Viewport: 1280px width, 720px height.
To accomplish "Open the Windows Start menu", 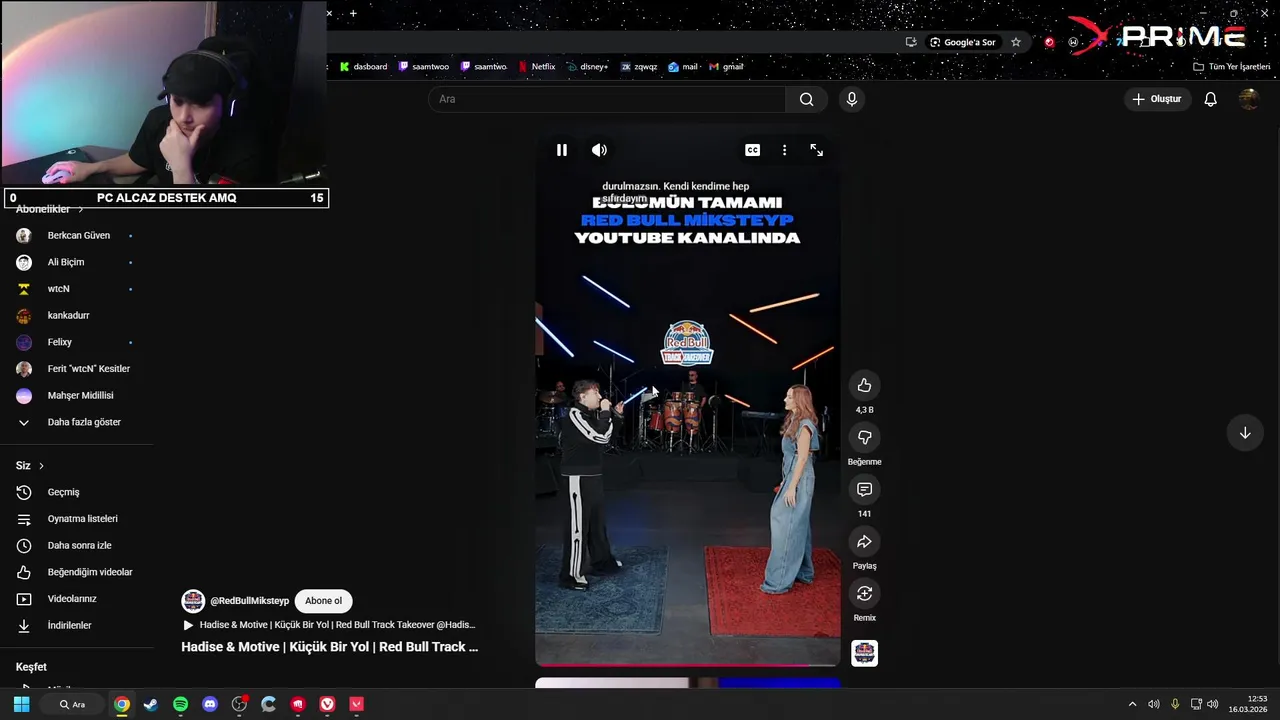I will [21, 704].
